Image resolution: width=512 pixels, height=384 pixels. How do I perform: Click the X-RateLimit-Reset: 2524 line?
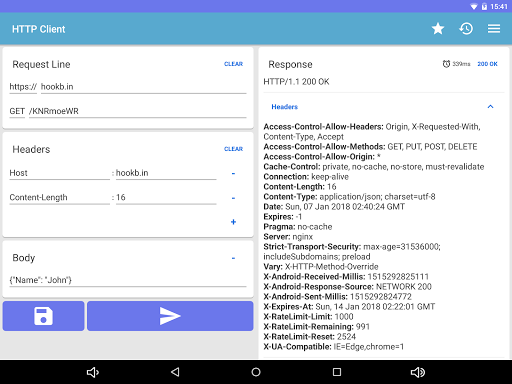310,337
